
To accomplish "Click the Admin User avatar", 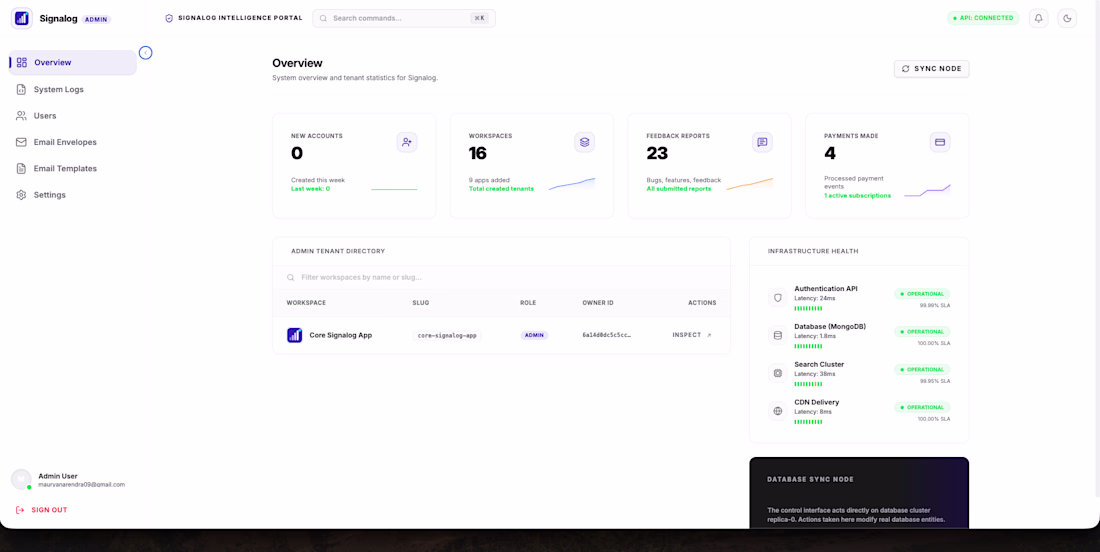I will click(x=21, y=480).
